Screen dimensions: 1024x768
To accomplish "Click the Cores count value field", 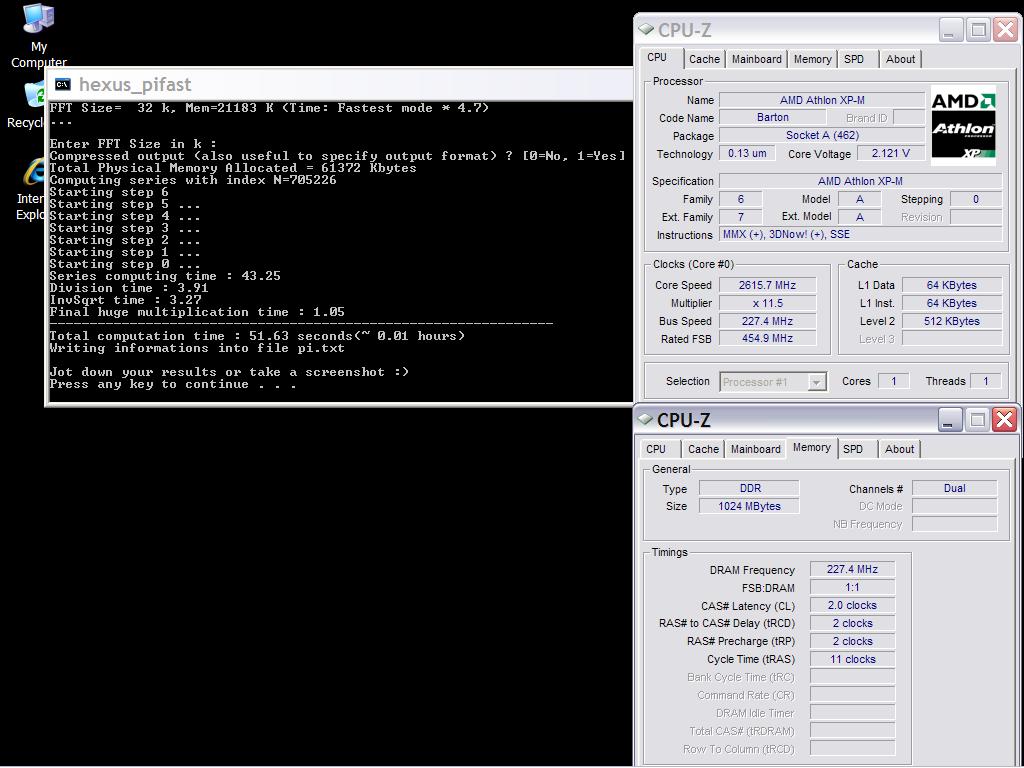I will pos(893,381).
